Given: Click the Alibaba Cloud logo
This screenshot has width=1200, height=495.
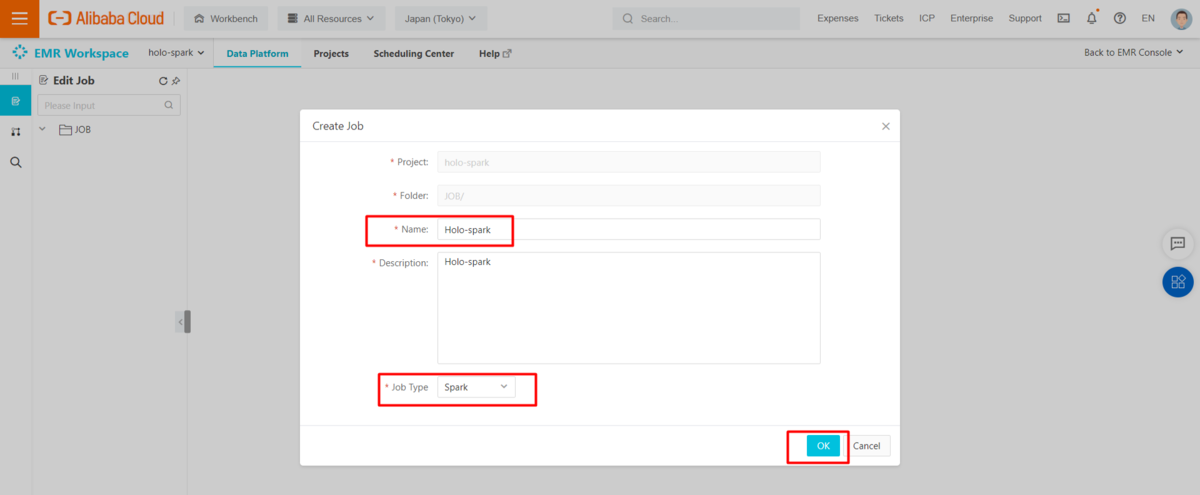Looking at the screenshot, I should 105,18.
